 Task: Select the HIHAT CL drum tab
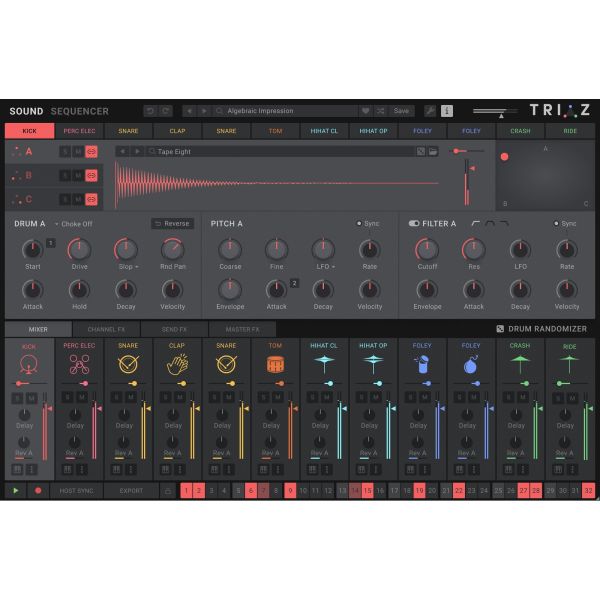[324, 131]
